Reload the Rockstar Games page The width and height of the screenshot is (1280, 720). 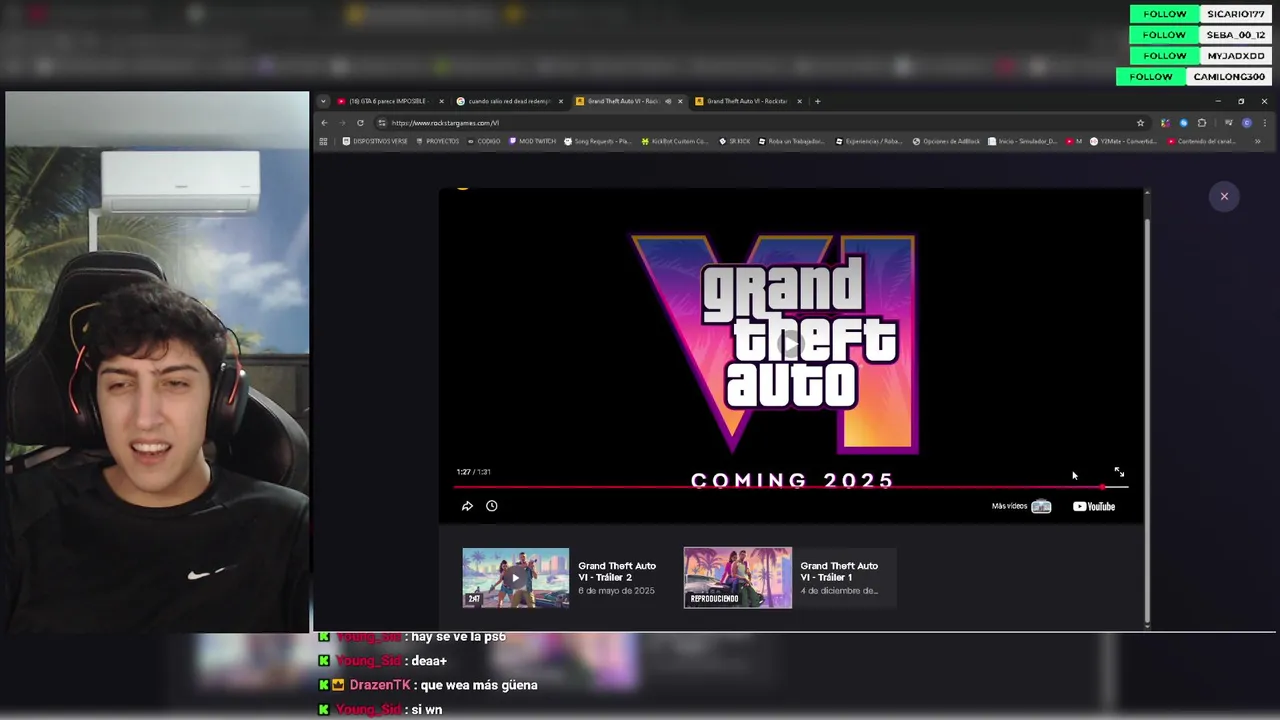(360, 123)
